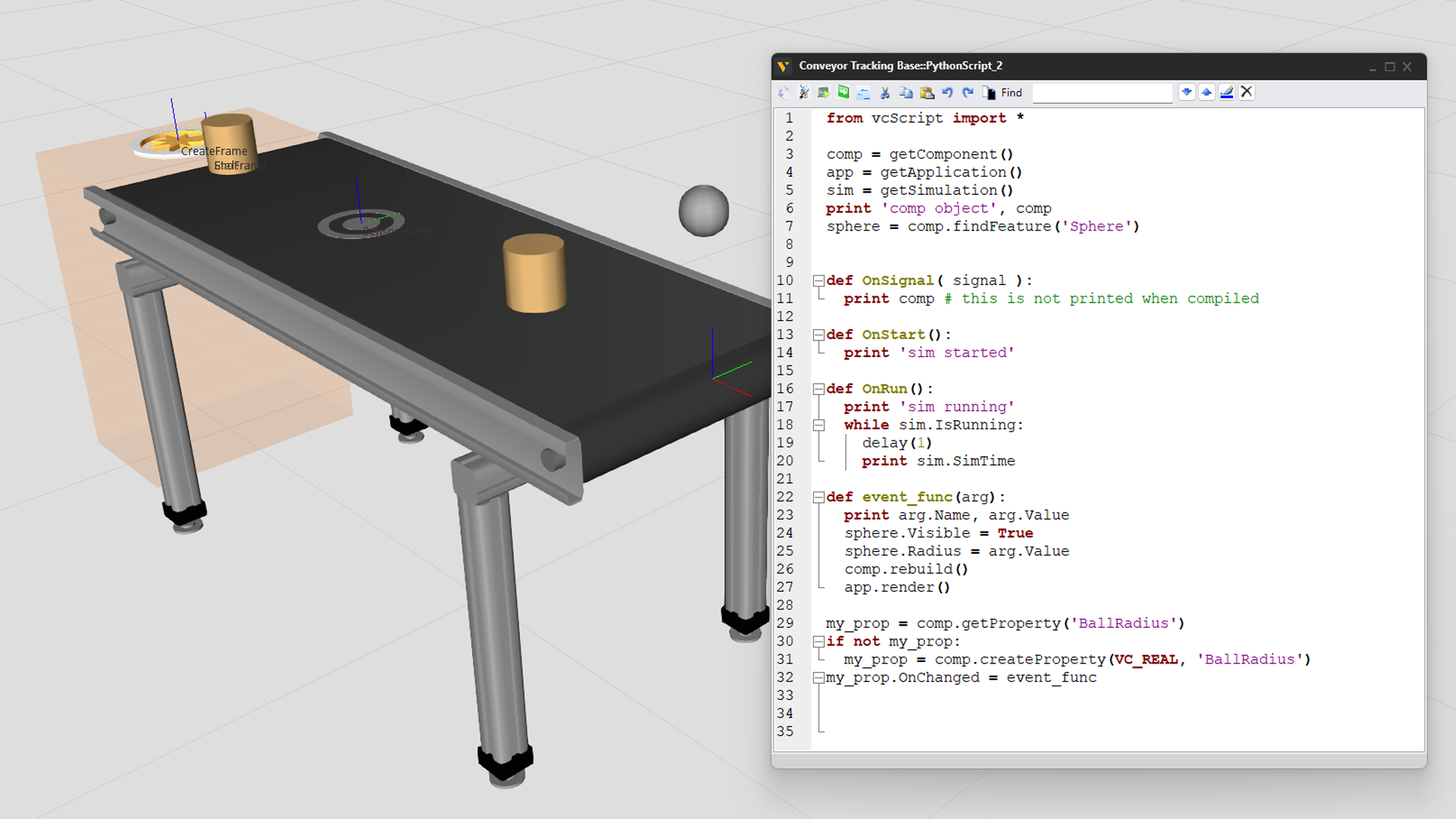The image size is (1456, 819).
Task: Collapse the event_func fold marker
Action: (x=819, y=497)
